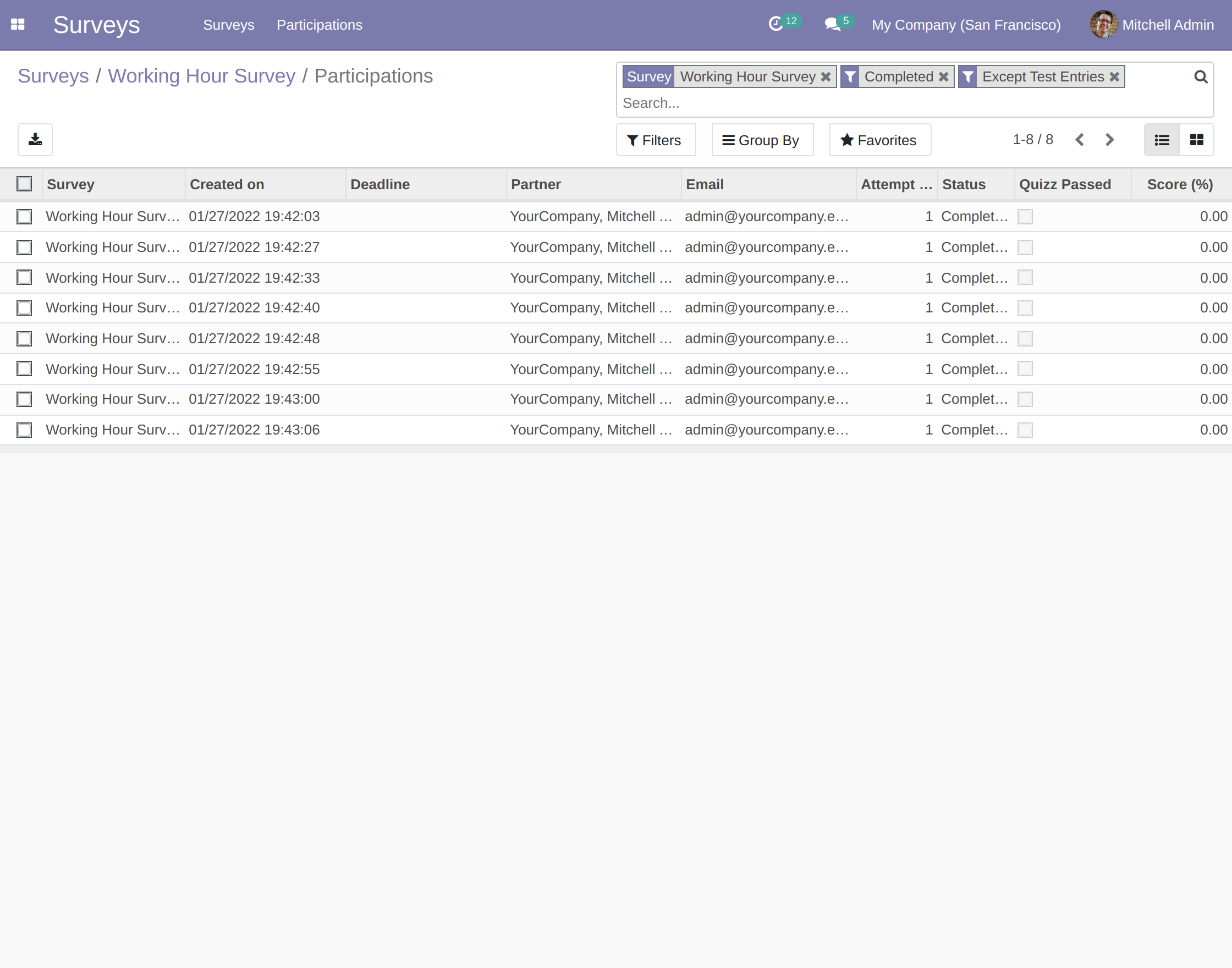Open the Favorites dropdown
The width and height of the screenshot is (1232, 968).
[879, 139]
